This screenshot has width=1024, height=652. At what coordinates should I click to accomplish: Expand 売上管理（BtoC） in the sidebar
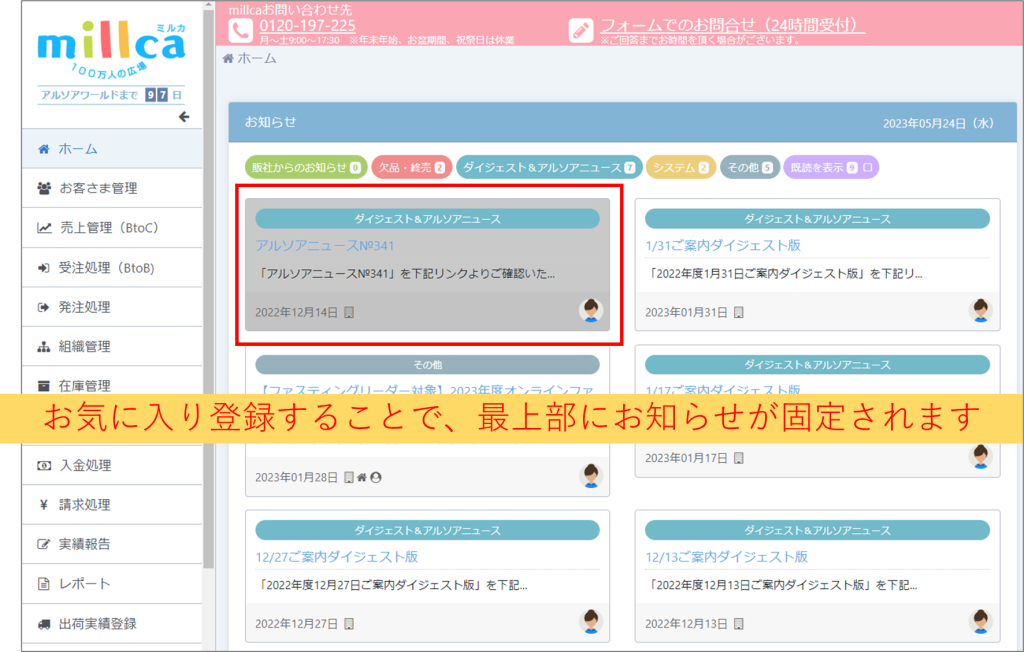pyautogui.click(x=109, y=228)
